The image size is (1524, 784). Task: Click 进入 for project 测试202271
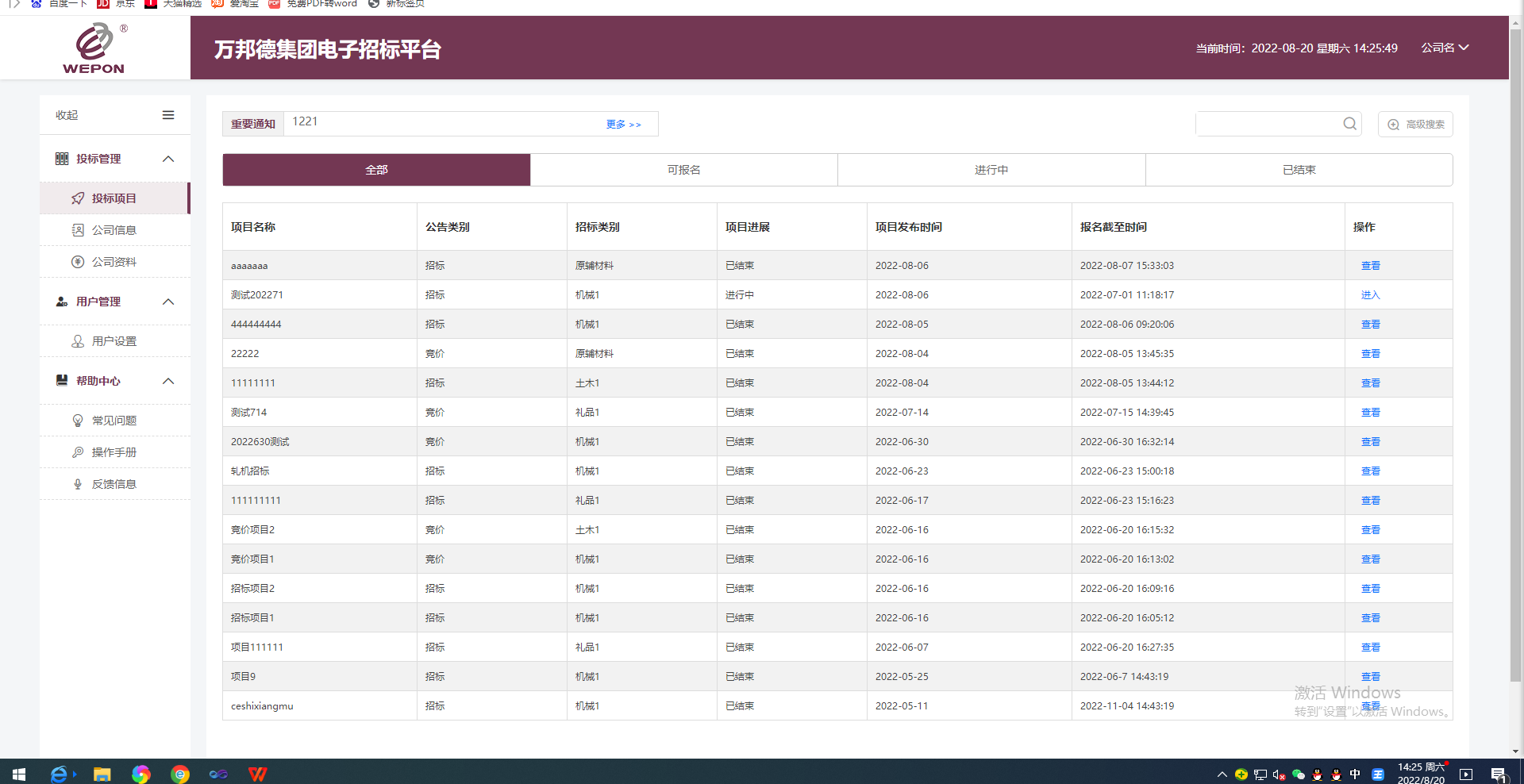pyautogui.click(x=1370, y=295)
